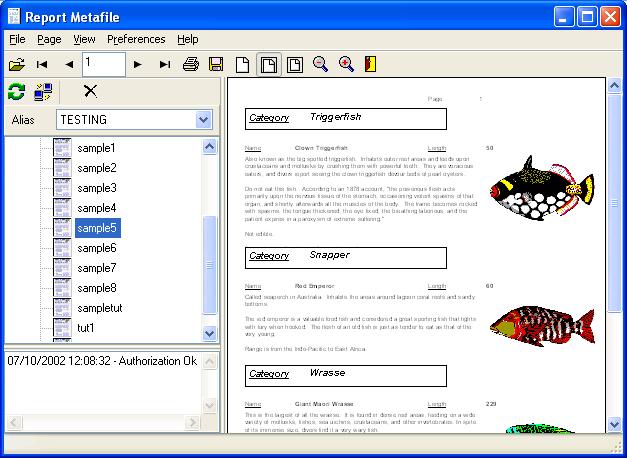
Task: Open the View menu
Action: 84,39
